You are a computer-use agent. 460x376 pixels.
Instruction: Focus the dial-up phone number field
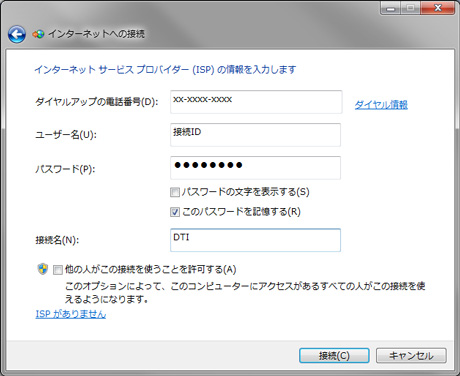click(256, 102)
